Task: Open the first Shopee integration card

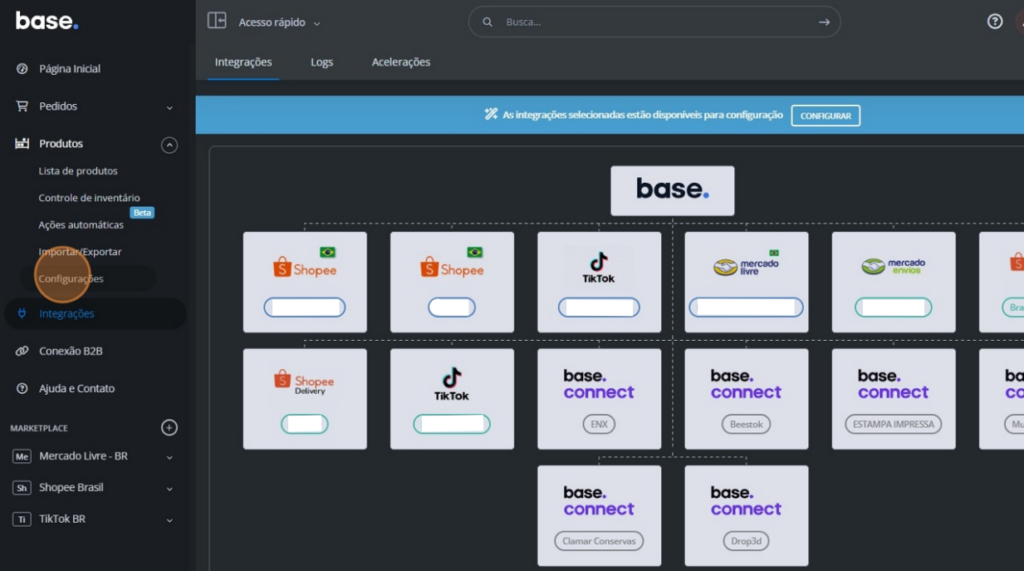Action: point(305,282)
